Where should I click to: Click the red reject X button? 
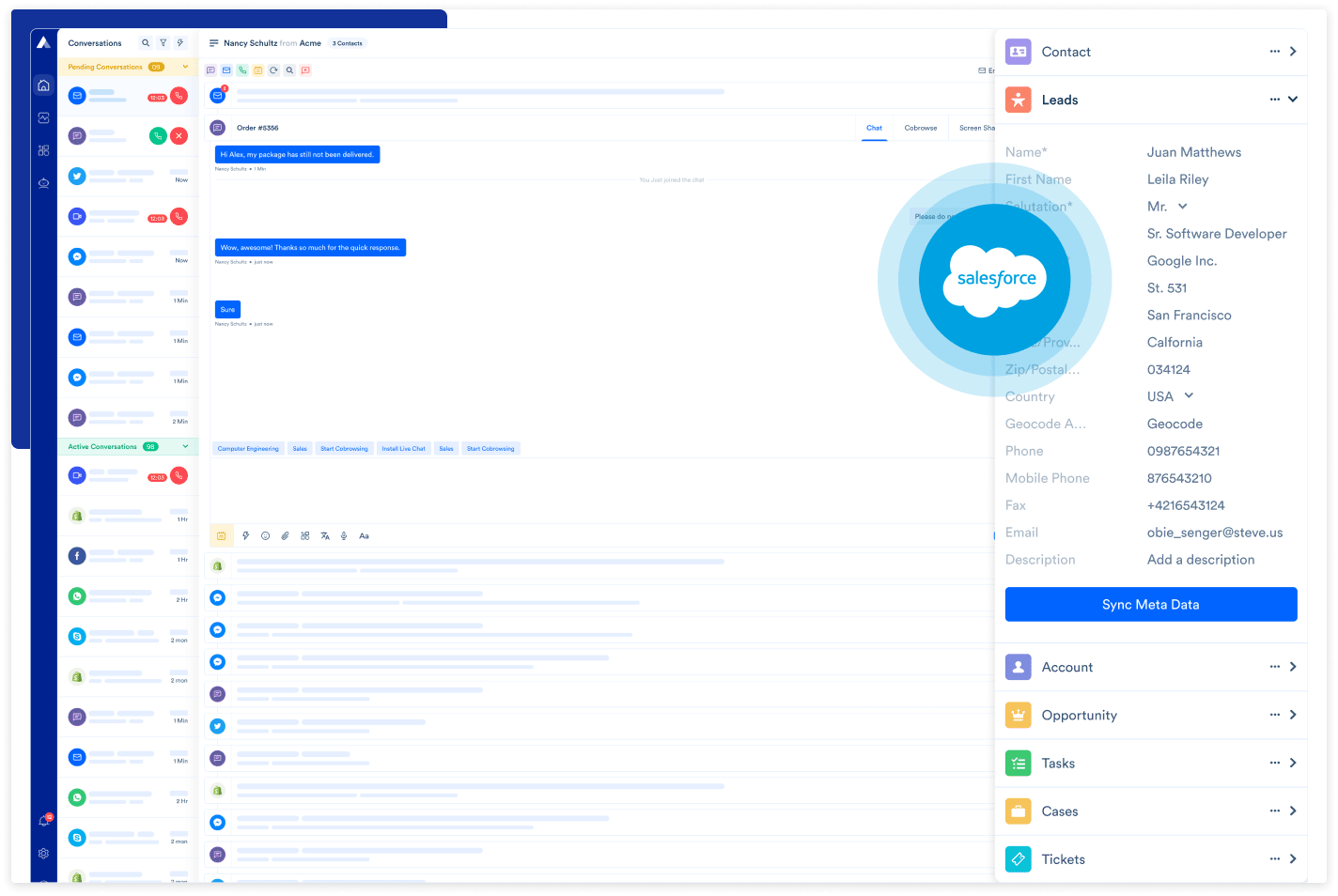pyautogui.click(x=179, y=136)
